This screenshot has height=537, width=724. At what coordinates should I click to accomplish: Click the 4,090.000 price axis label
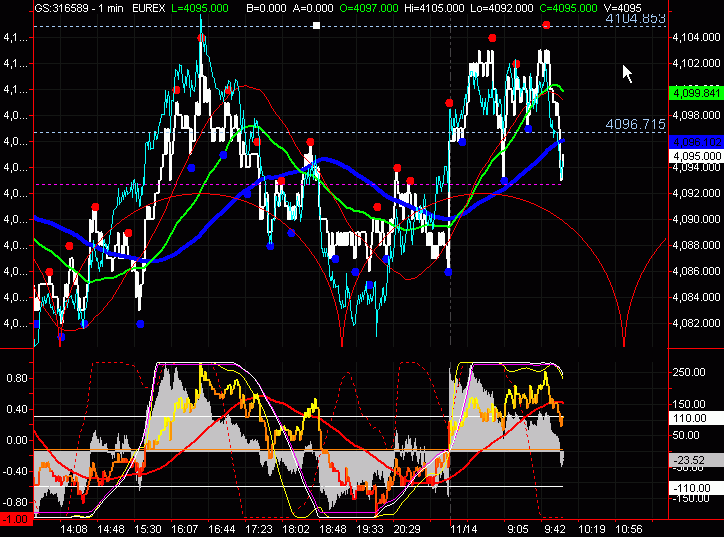point(697,219)
